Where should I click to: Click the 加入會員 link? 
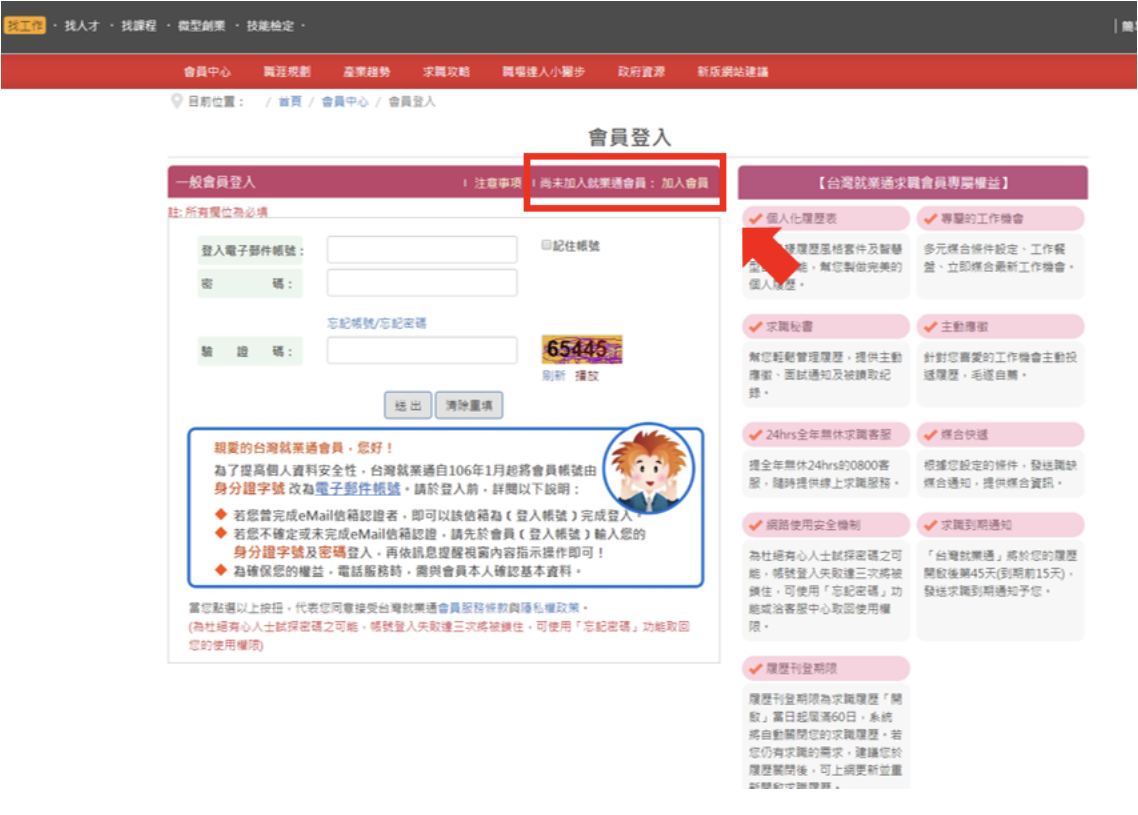click(x=684, y=183)
